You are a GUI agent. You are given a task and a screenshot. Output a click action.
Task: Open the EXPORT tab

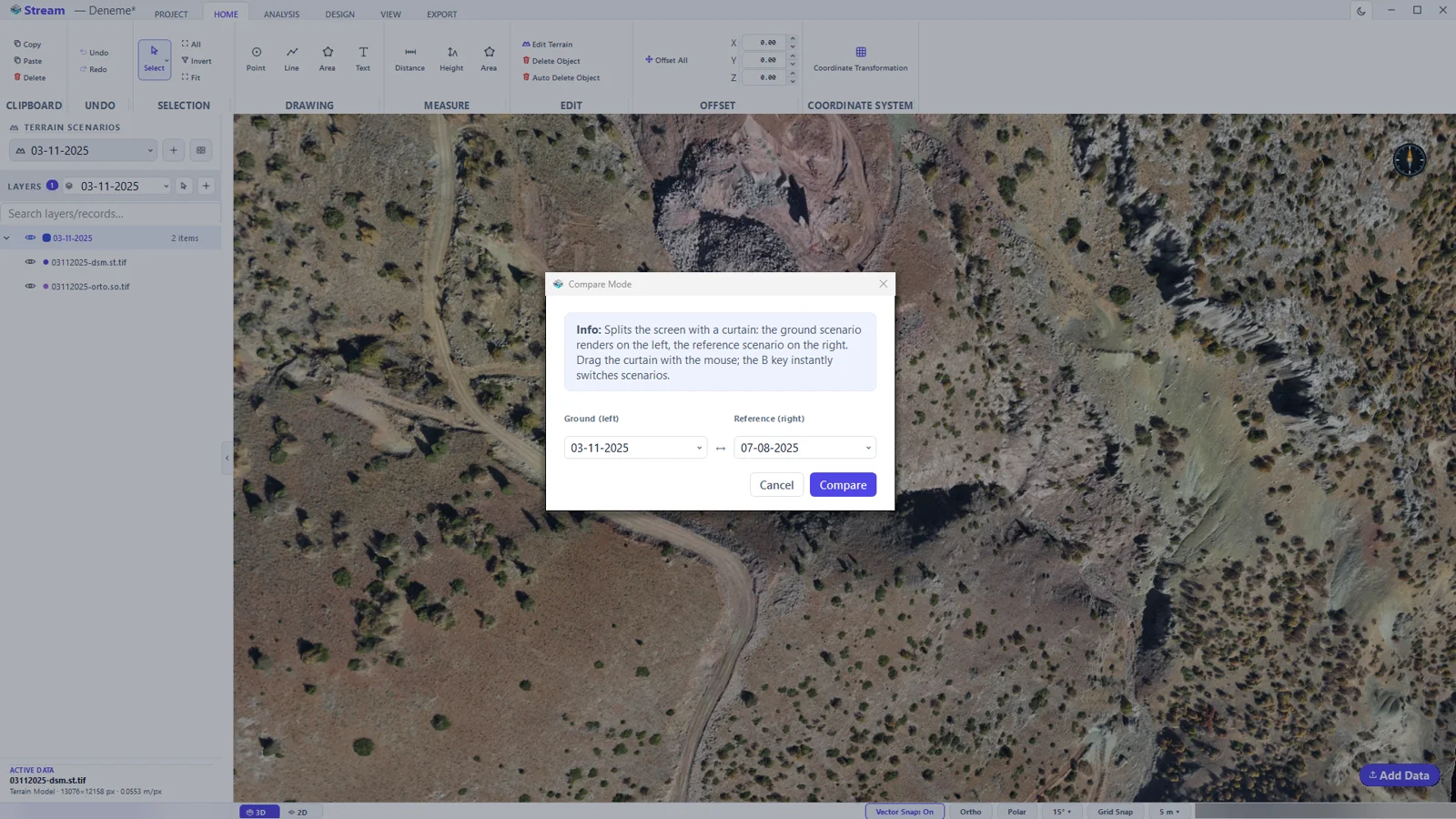coord(441,15)
